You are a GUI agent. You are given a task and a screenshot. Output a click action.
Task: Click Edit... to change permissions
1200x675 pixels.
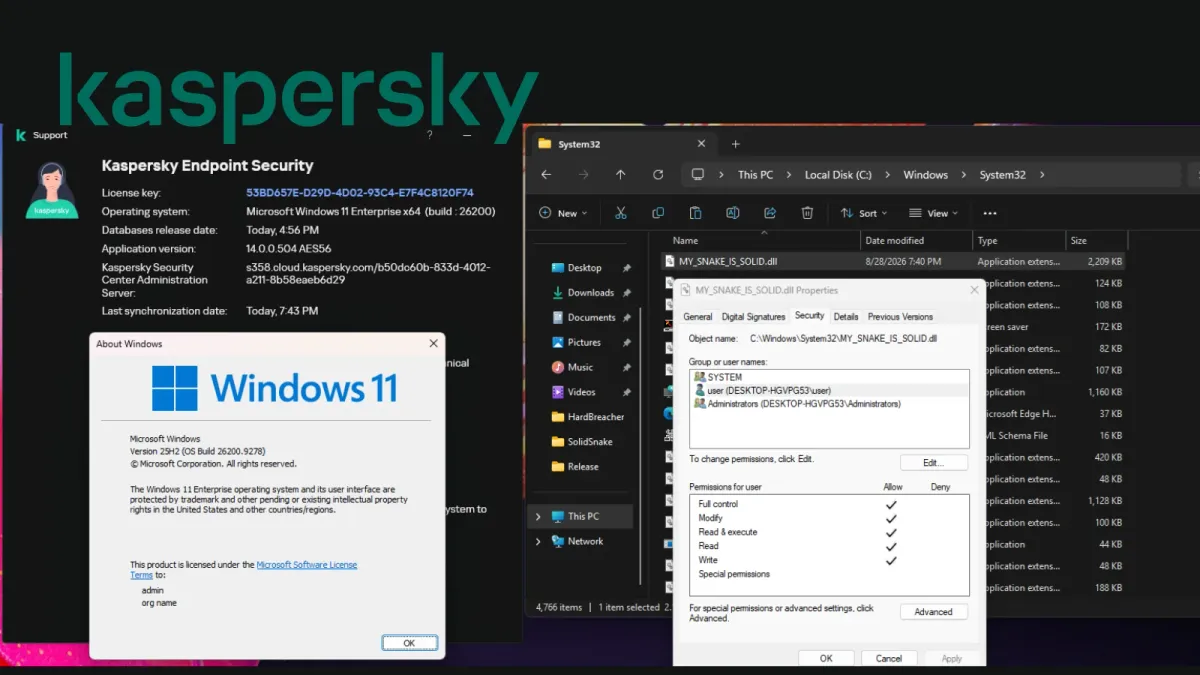click(x=934, y=463)
